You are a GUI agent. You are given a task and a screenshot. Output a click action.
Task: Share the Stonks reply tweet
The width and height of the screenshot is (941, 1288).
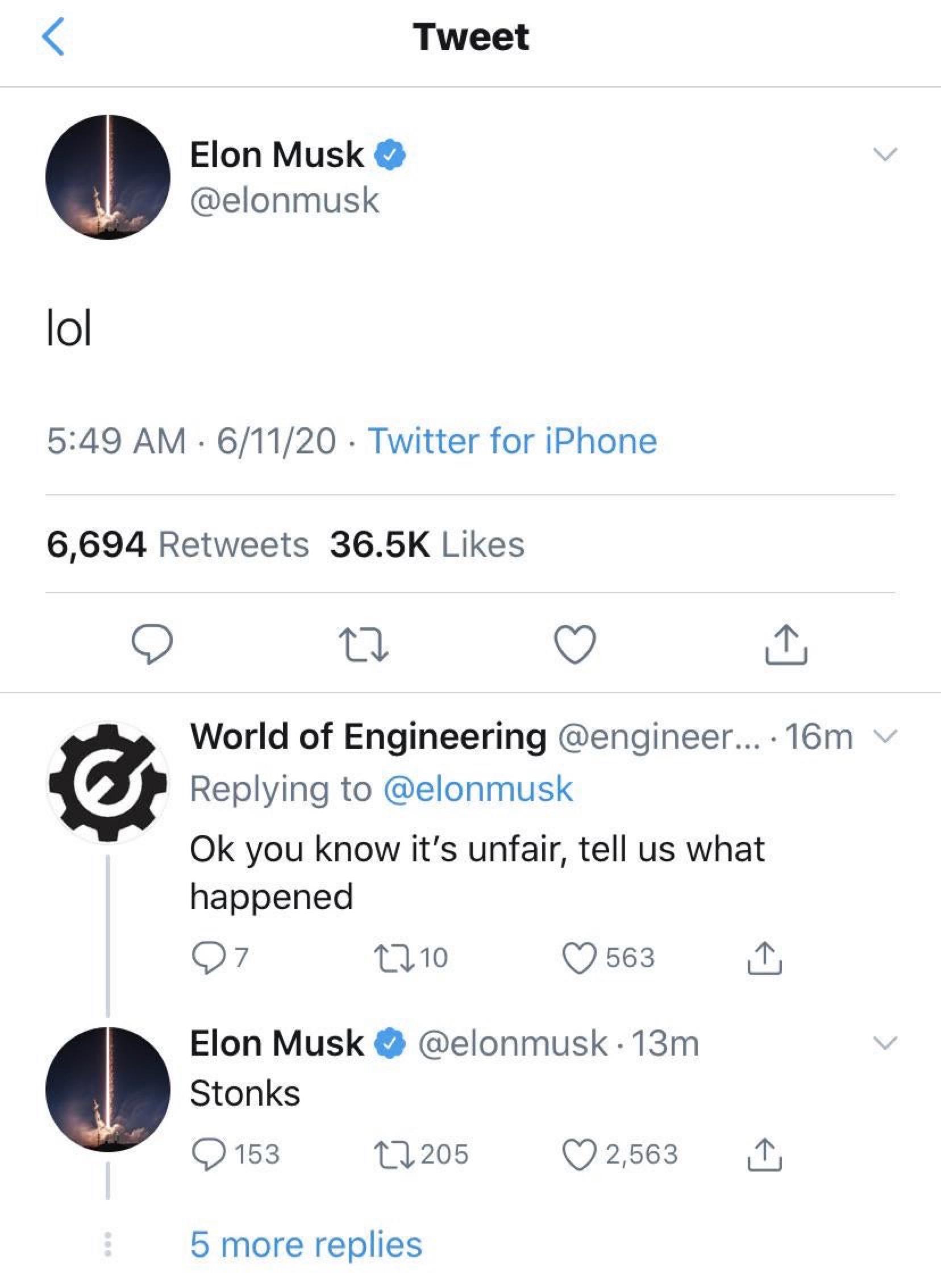[x=764, y=1154]
